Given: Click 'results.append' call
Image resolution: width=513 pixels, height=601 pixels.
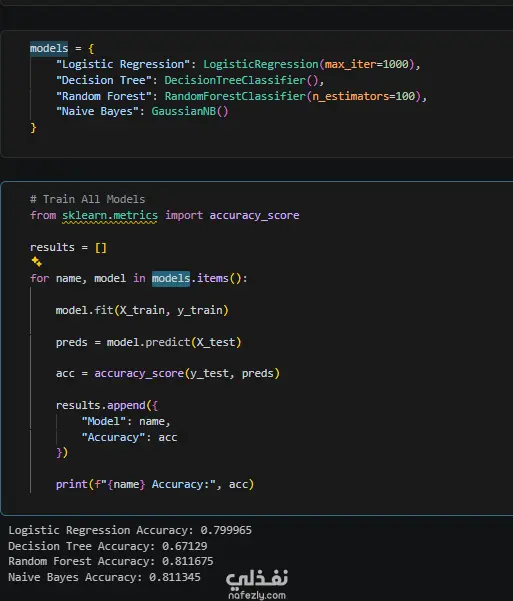Looking at the screenshot, I should point(100,405).
